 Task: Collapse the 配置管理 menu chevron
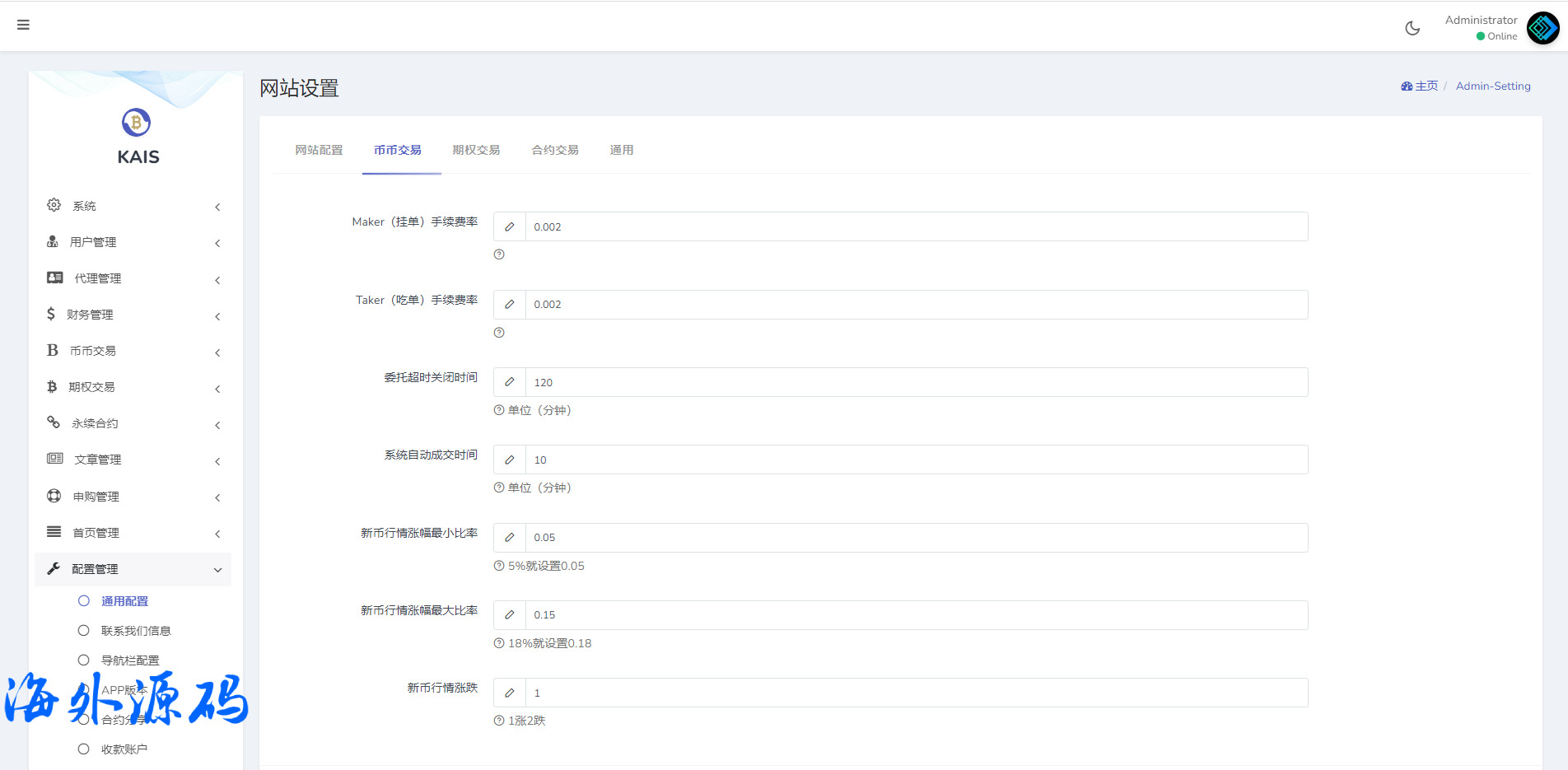tap(217, 570)
